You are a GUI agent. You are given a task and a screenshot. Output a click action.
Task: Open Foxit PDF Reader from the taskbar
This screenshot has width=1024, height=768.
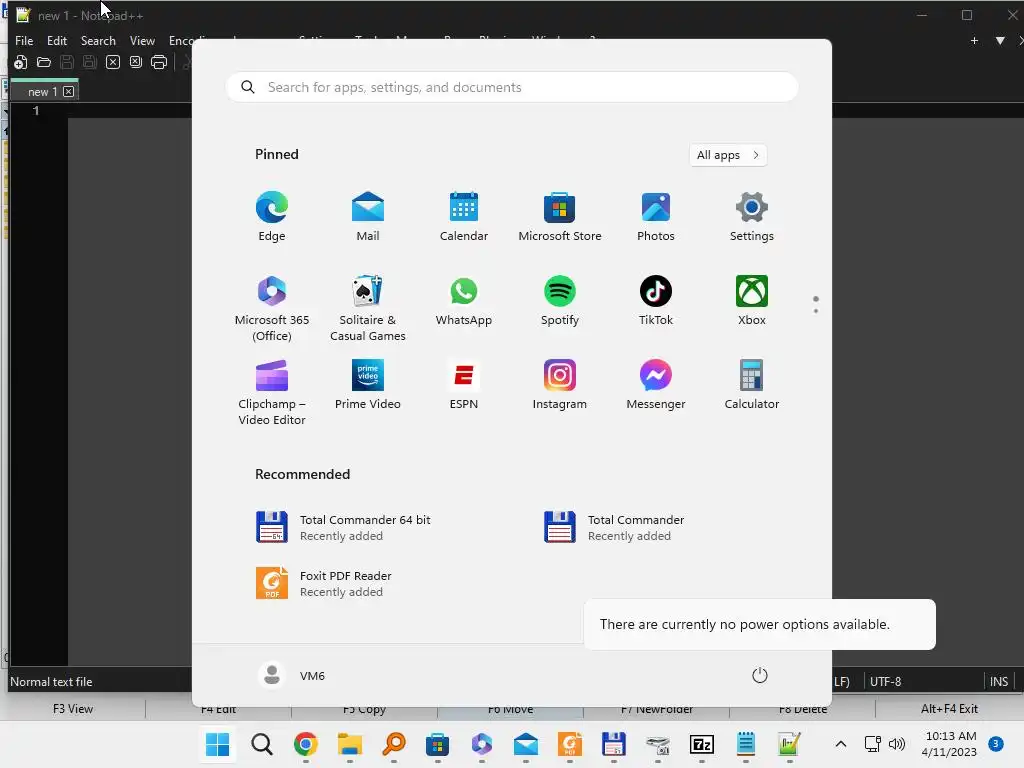tap(569, 744)
